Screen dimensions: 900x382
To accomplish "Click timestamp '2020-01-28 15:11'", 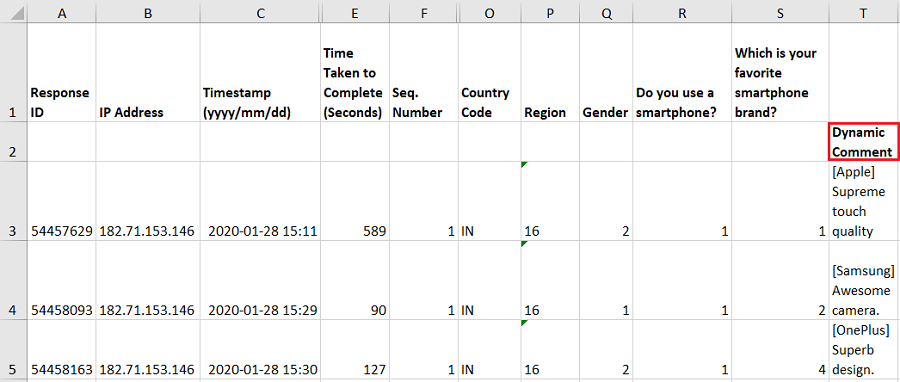I will [259, 201].
